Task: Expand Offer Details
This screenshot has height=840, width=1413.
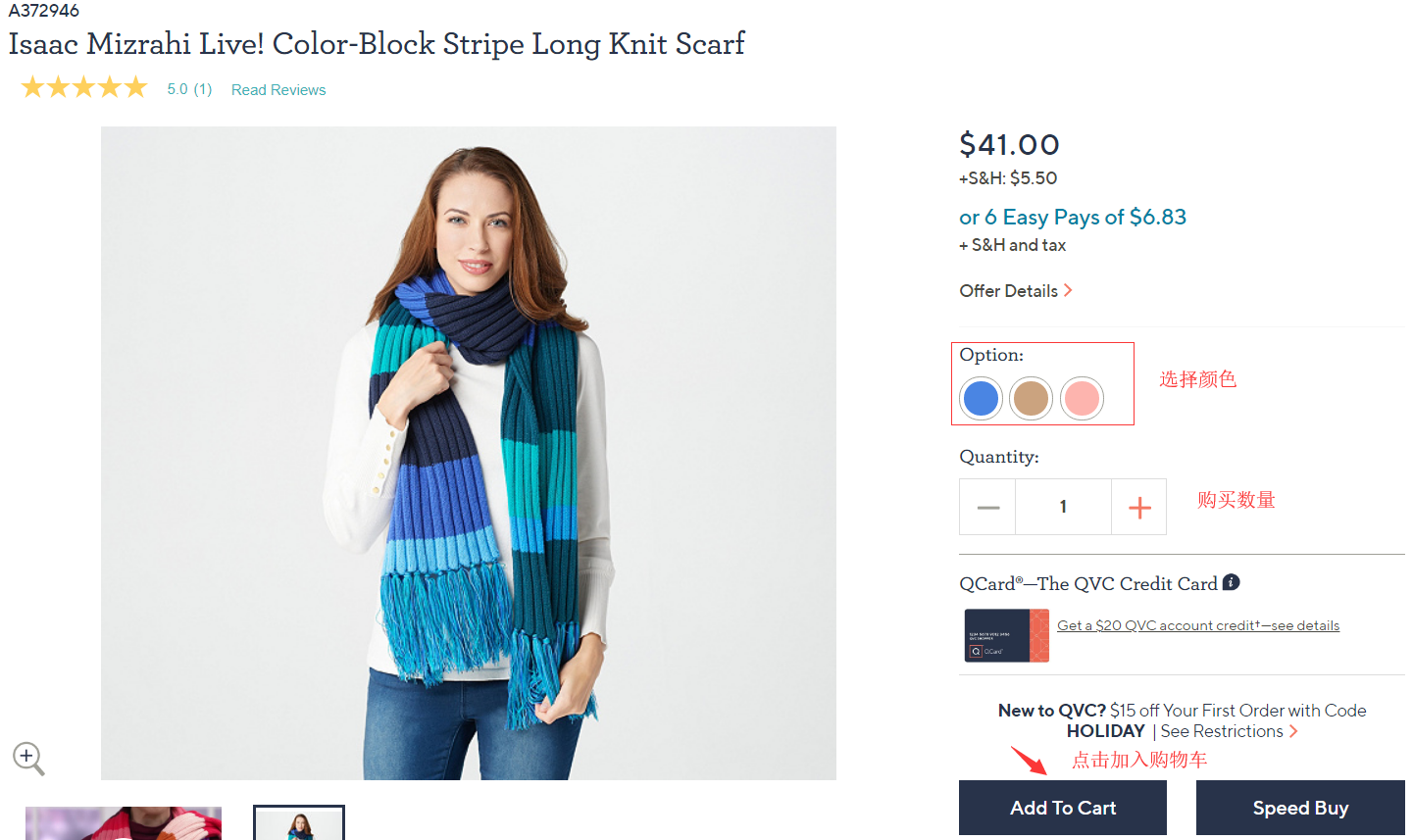Action: click(1015, 291)
